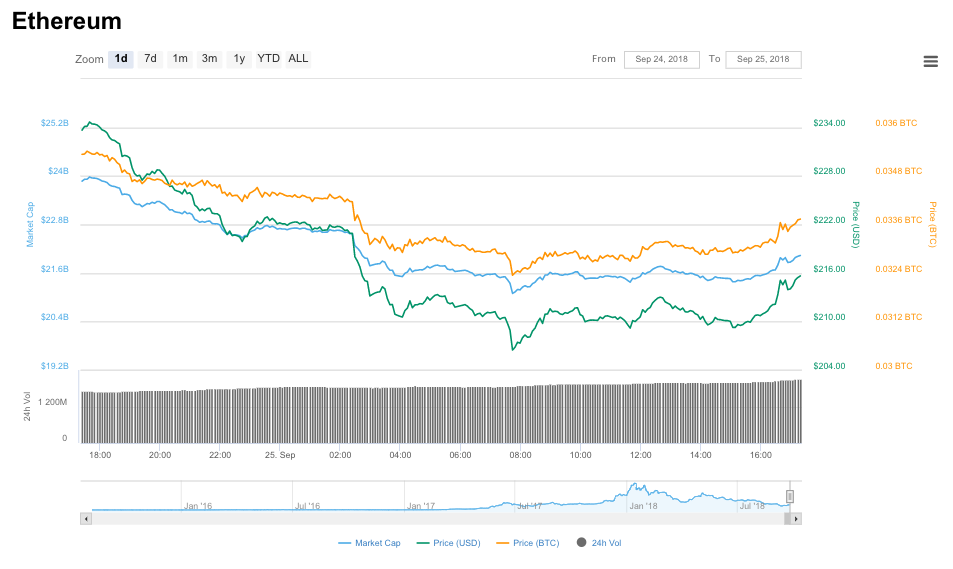This screenshot has height=569, width=953.
Task: Click the navigator scroll left arrow
Action: [x=86, y=519]
